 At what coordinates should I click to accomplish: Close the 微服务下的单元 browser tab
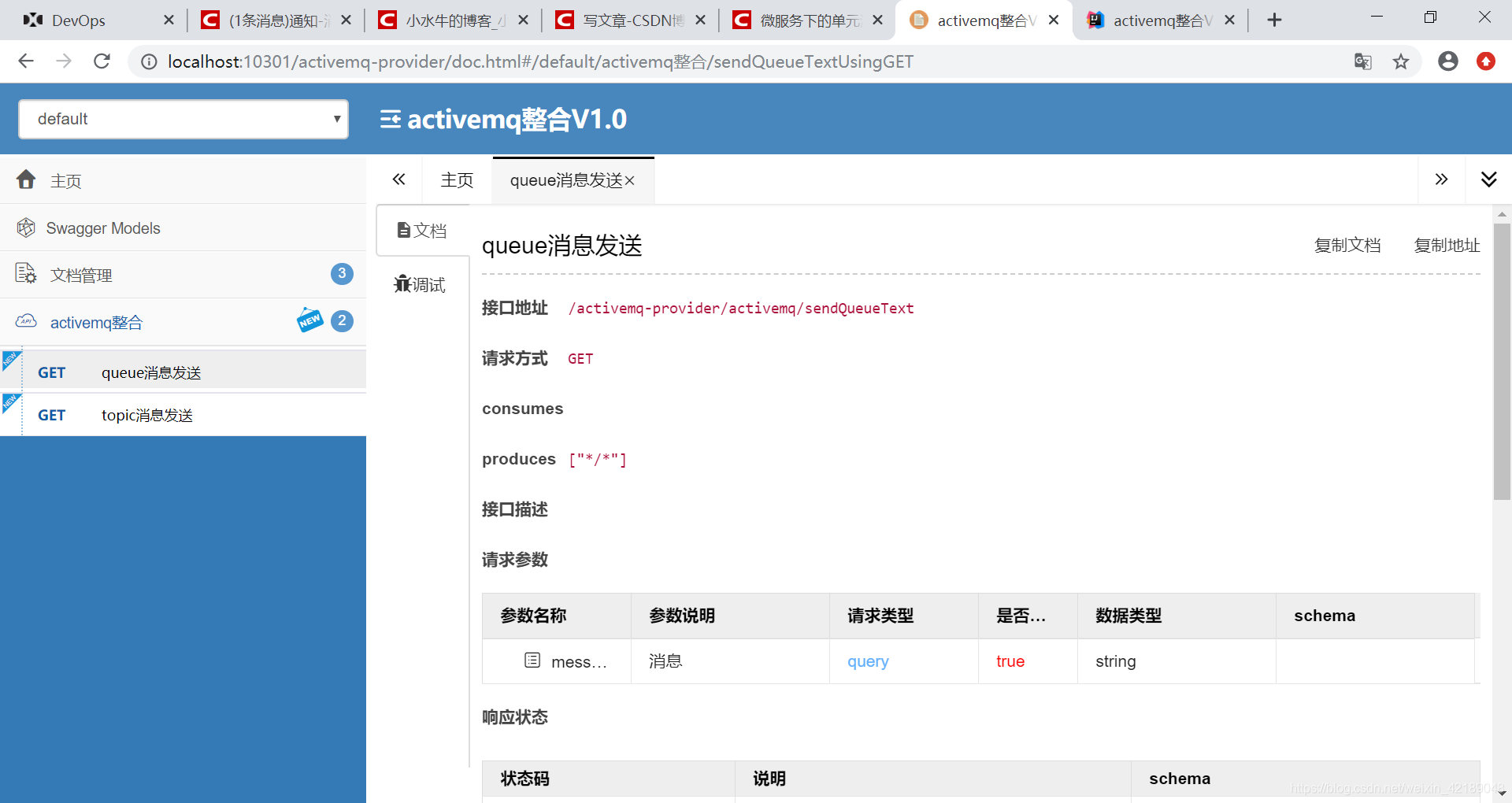coord(877,20)
